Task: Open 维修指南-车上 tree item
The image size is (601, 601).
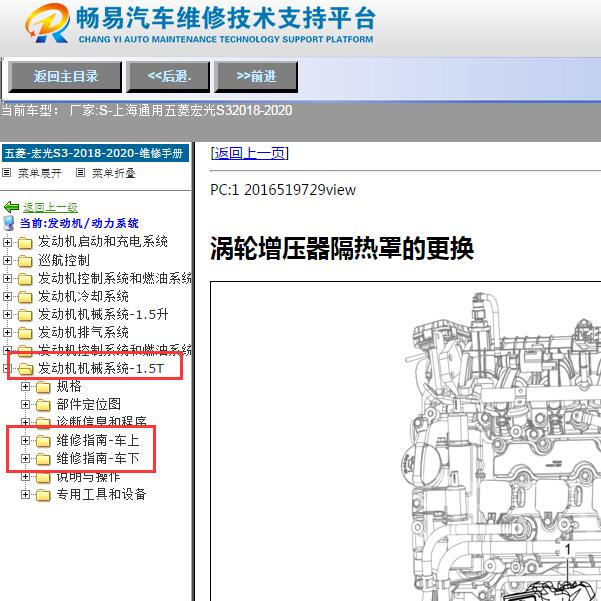Action: (x=98, y=440)
